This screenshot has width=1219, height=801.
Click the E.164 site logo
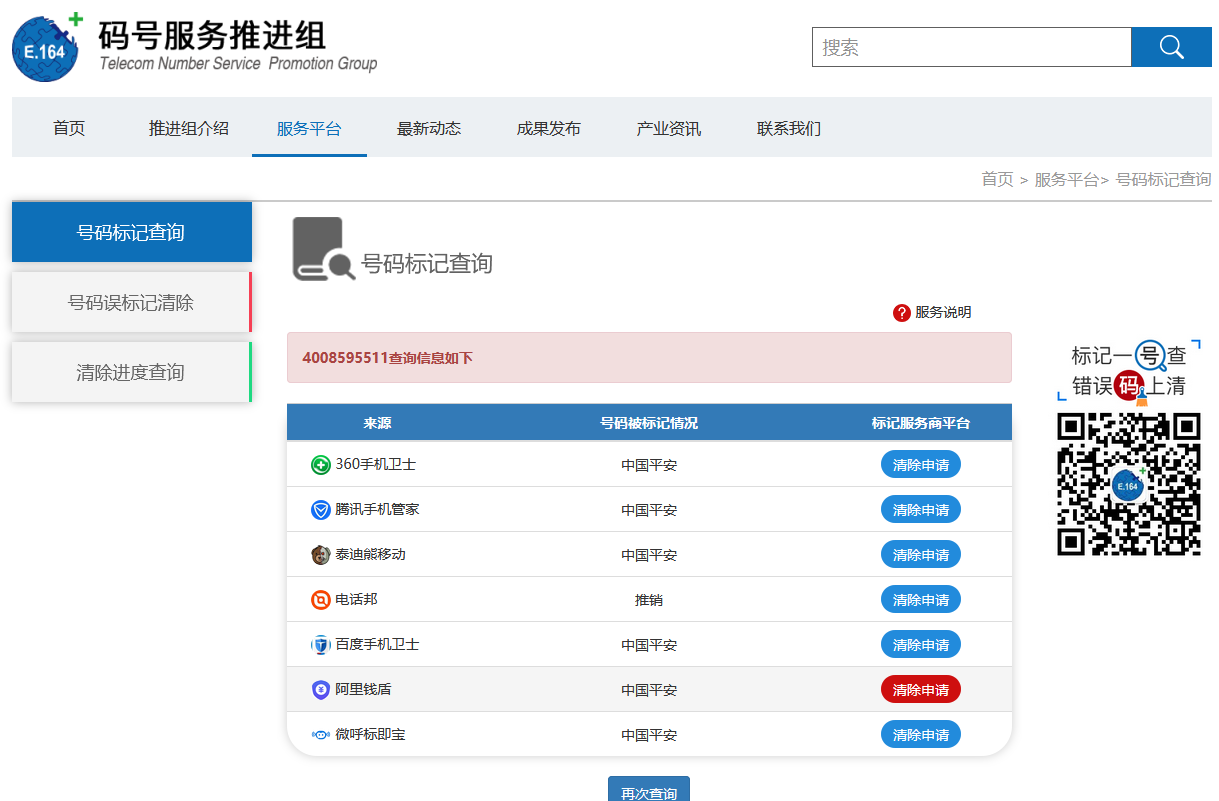tap(46, 47)
